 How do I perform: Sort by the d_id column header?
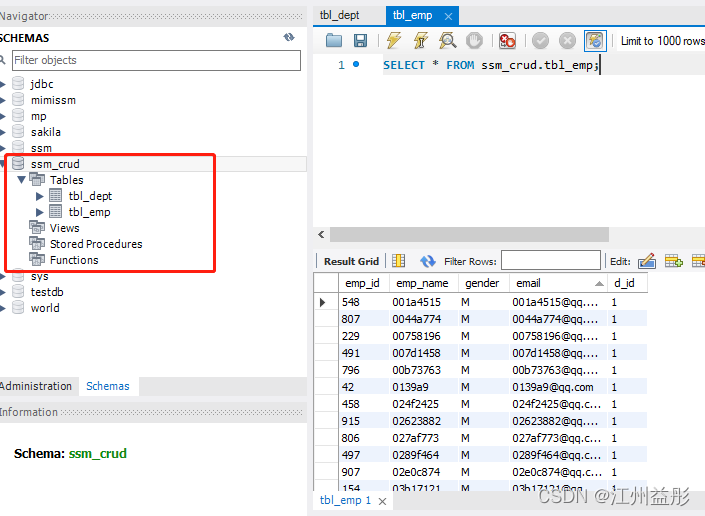click(x=627, y=283)
